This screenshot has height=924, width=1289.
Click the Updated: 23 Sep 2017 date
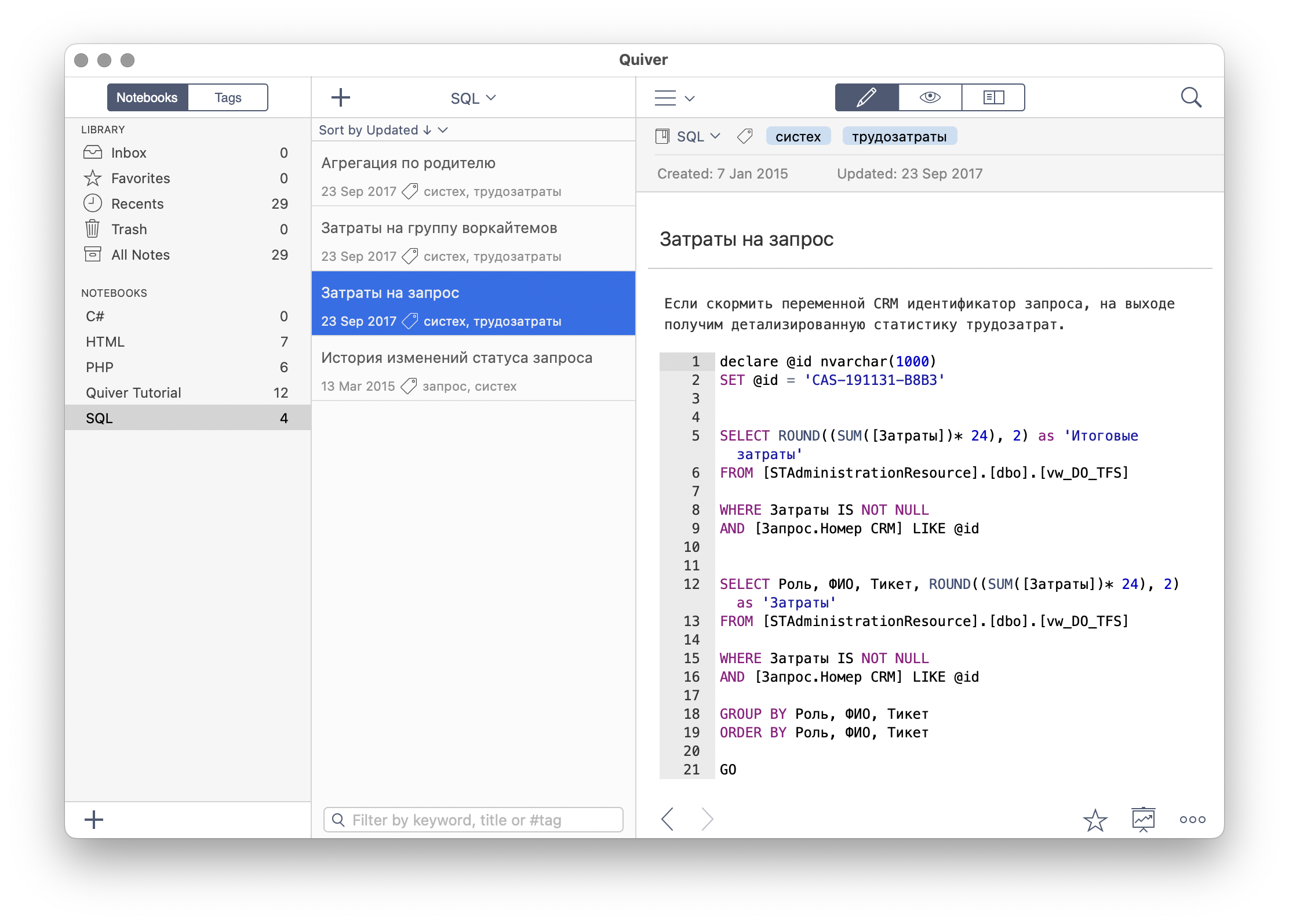click(x=910, y=173)
